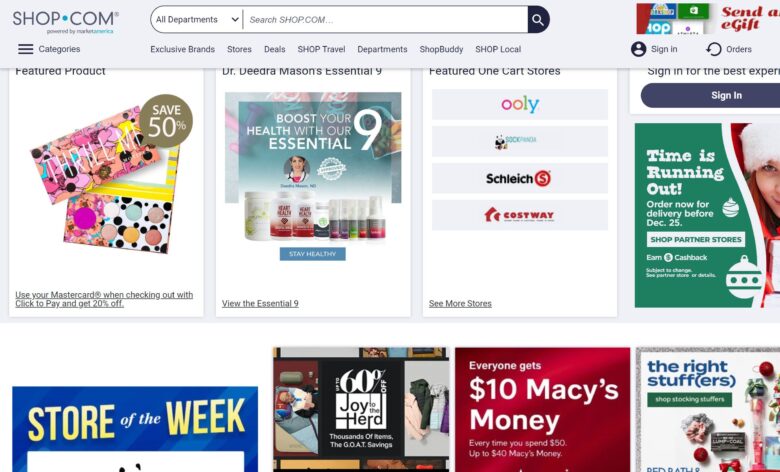Image resolution: width=780 pixels, height=472 pixels.
Task: Click the STAY HEALTHY button on banner
Action: coord(312,254)
